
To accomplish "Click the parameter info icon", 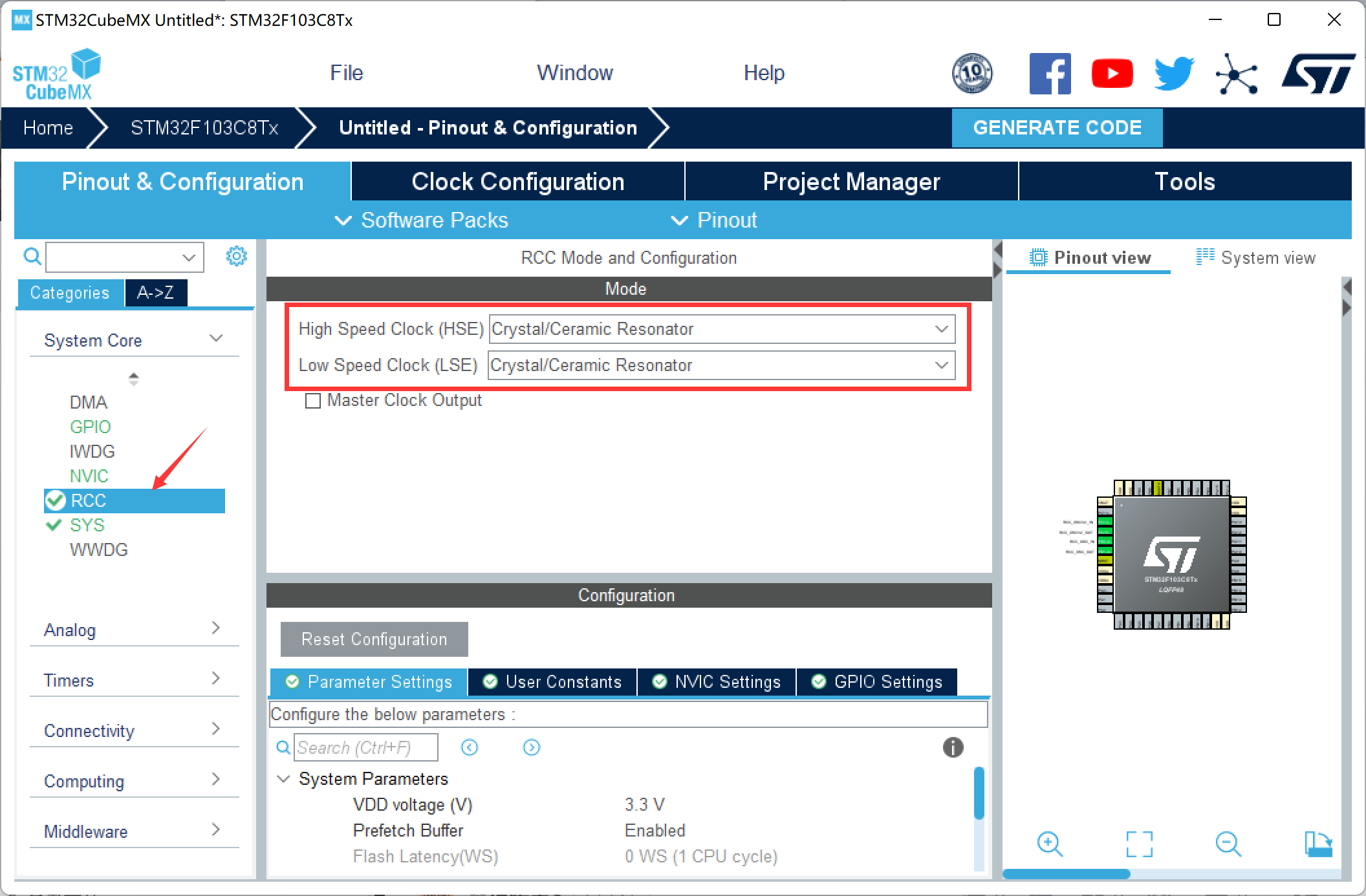I will (x=953, y=747).
